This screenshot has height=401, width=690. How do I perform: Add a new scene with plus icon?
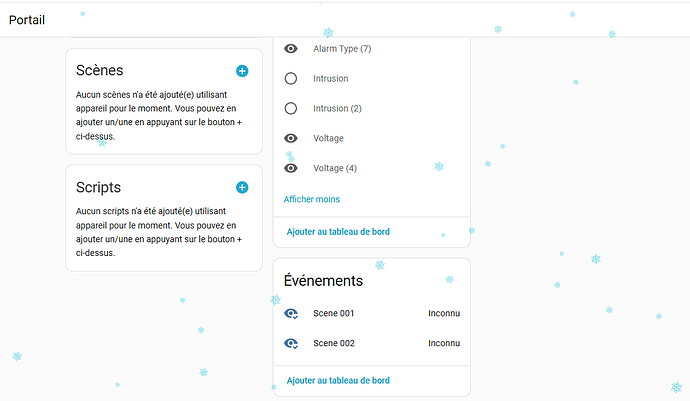[242, 71]
